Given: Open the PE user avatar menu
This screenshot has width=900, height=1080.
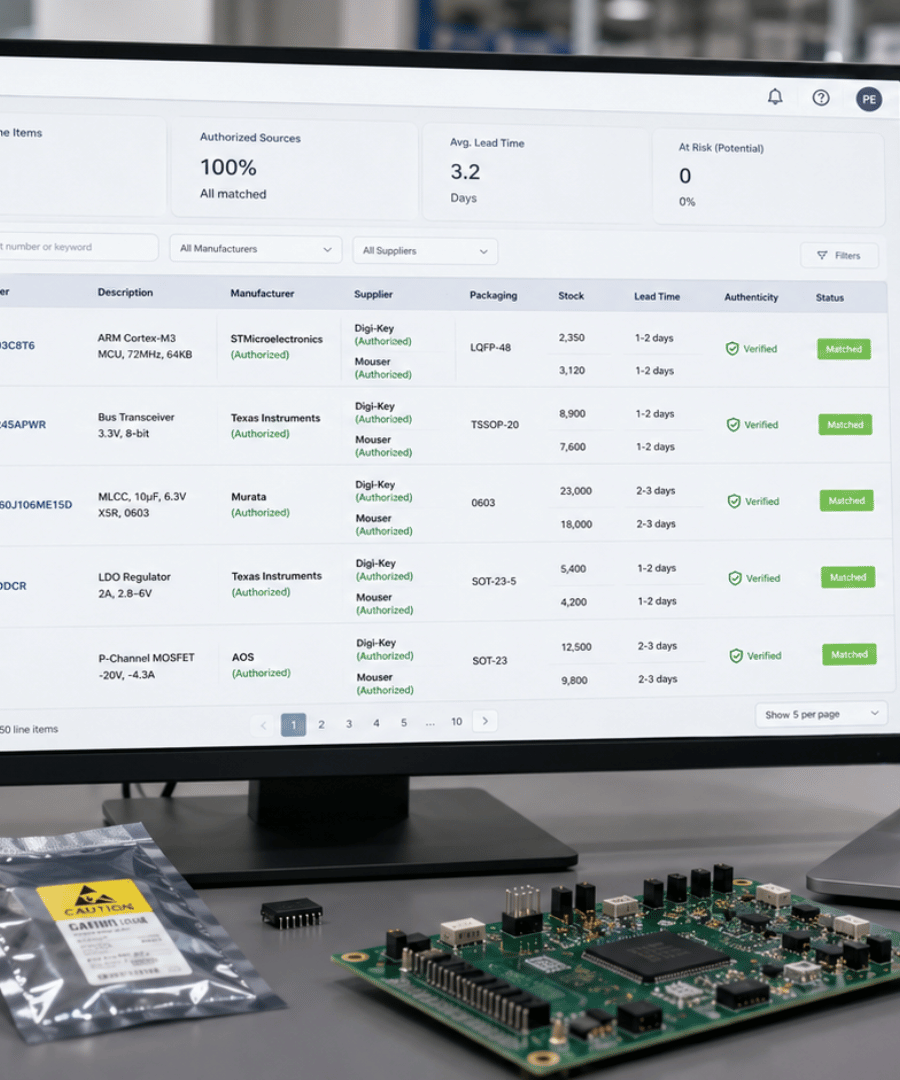Looking at the screenshot, I should pyautogui.click(x=868, y=99).
